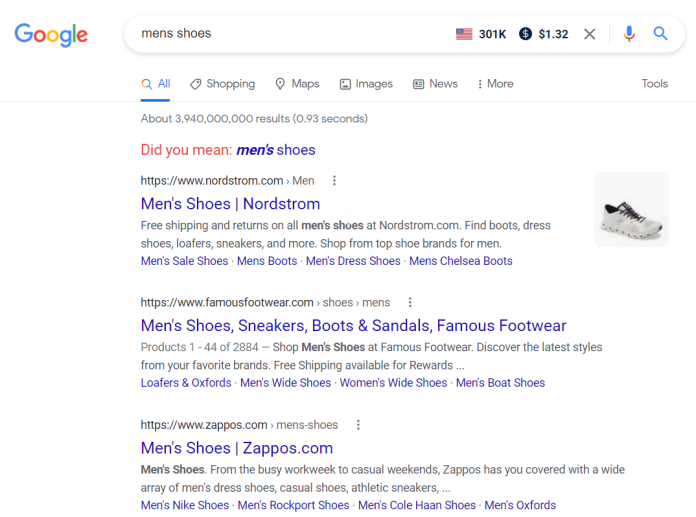Select the All tab
696x517 pixels.
click(156, 84)
